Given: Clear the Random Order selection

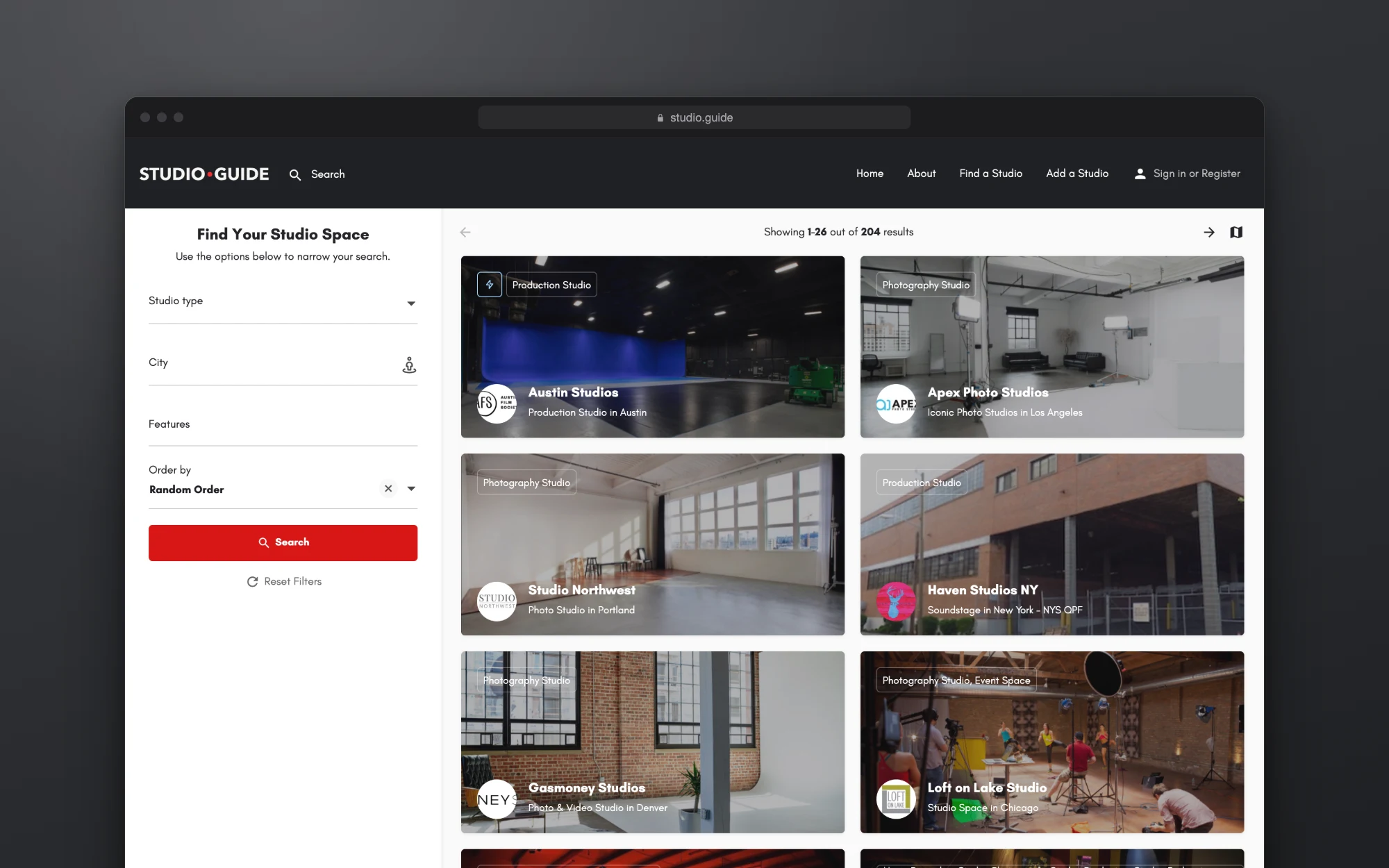Looking at the screenshot, I should 388,488.
